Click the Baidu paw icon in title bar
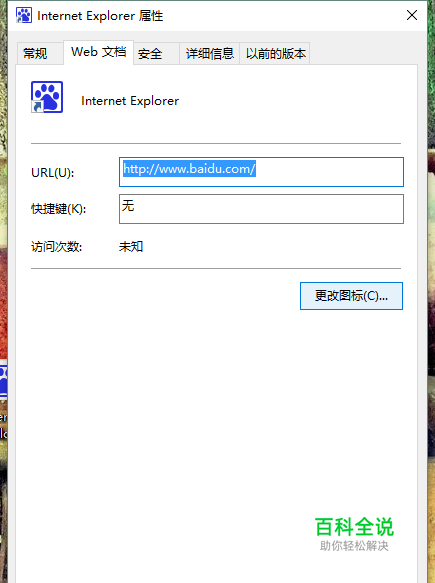Viewport: 435px width, 583px height. point(24,15)
